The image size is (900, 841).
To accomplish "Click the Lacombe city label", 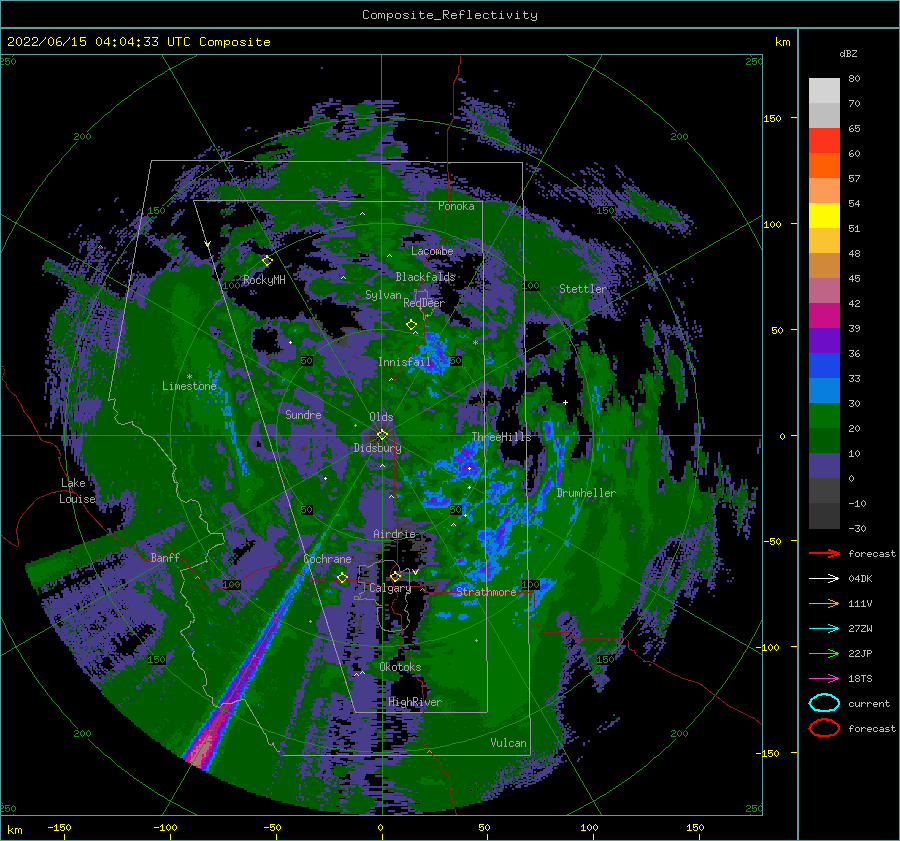I will [x=432, y=251].
